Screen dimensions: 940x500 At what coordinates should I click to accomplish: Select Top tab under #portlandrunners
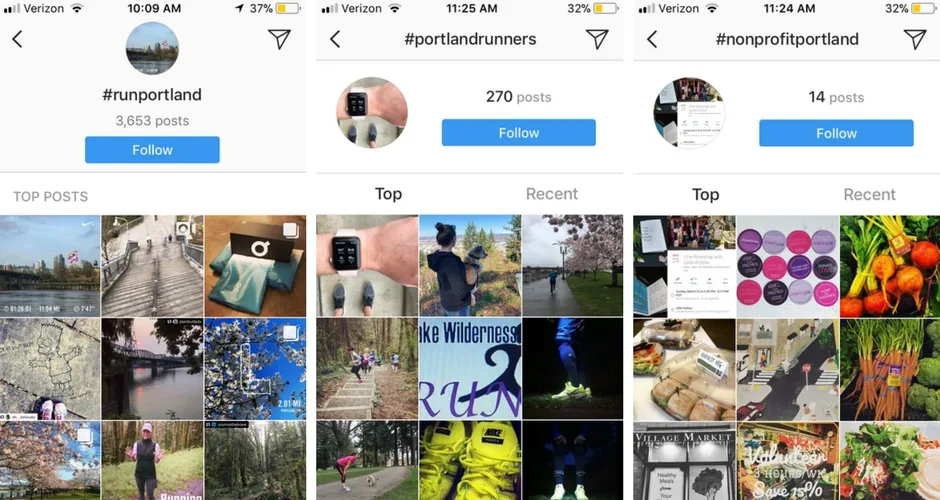(x=388, y=194)
